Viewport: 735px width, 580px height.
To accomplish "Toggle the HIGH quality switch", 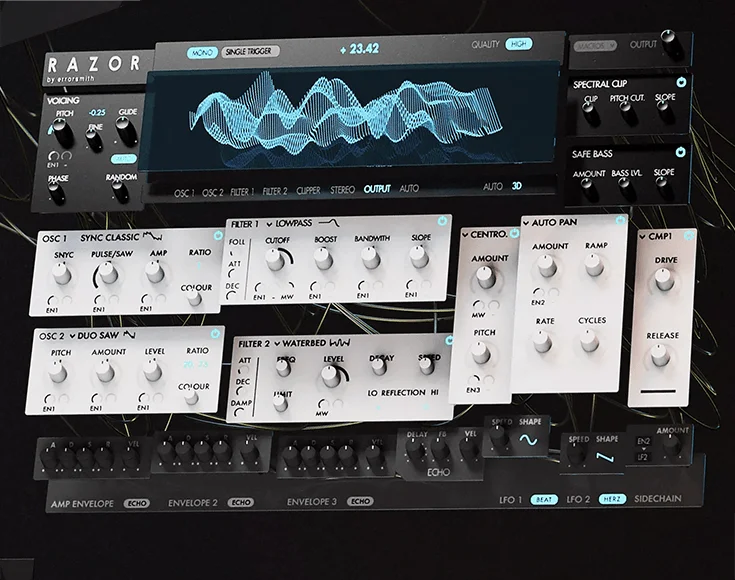I will point(519,45).
